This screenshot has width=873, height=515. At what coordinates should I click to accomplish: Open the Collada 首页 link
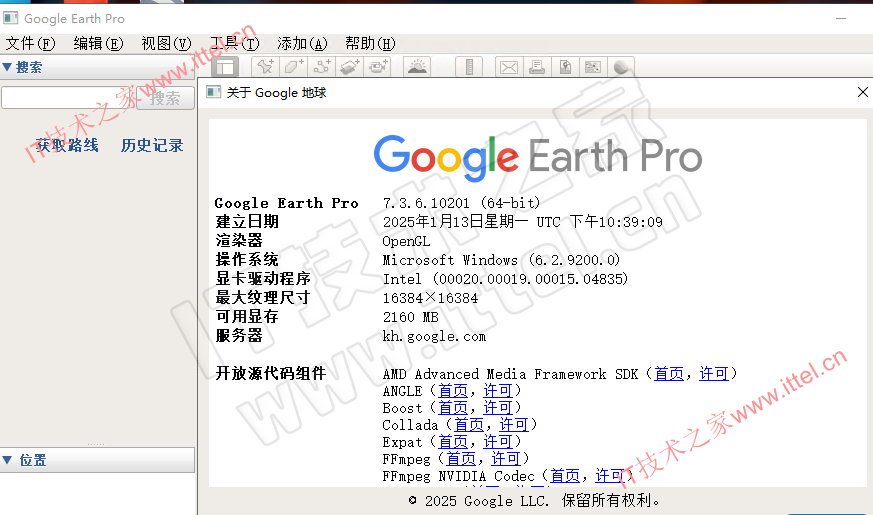[469, 425]
